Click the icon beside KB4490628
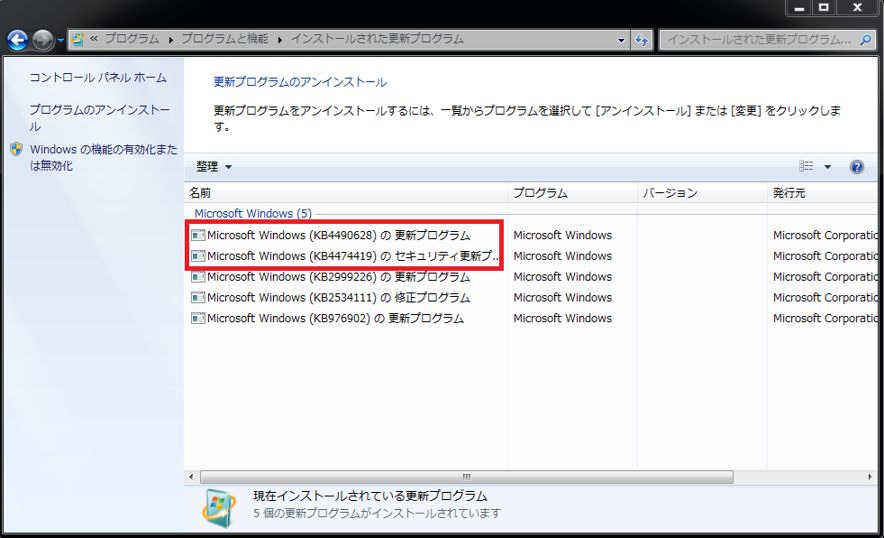 click(198, 235)
